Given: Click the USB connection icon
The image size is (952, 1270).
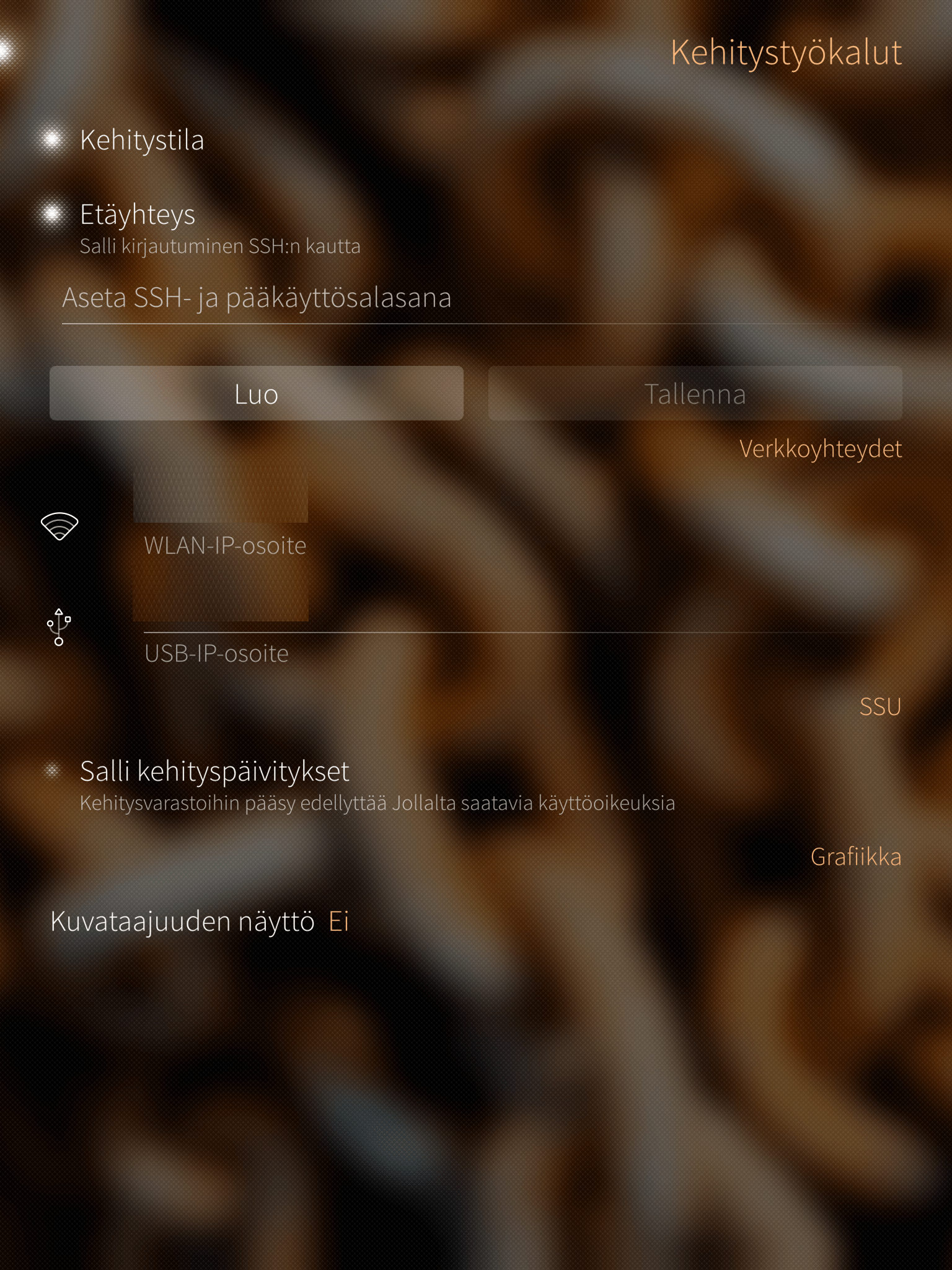Looking at the screenshot, I should click(59, 627).
